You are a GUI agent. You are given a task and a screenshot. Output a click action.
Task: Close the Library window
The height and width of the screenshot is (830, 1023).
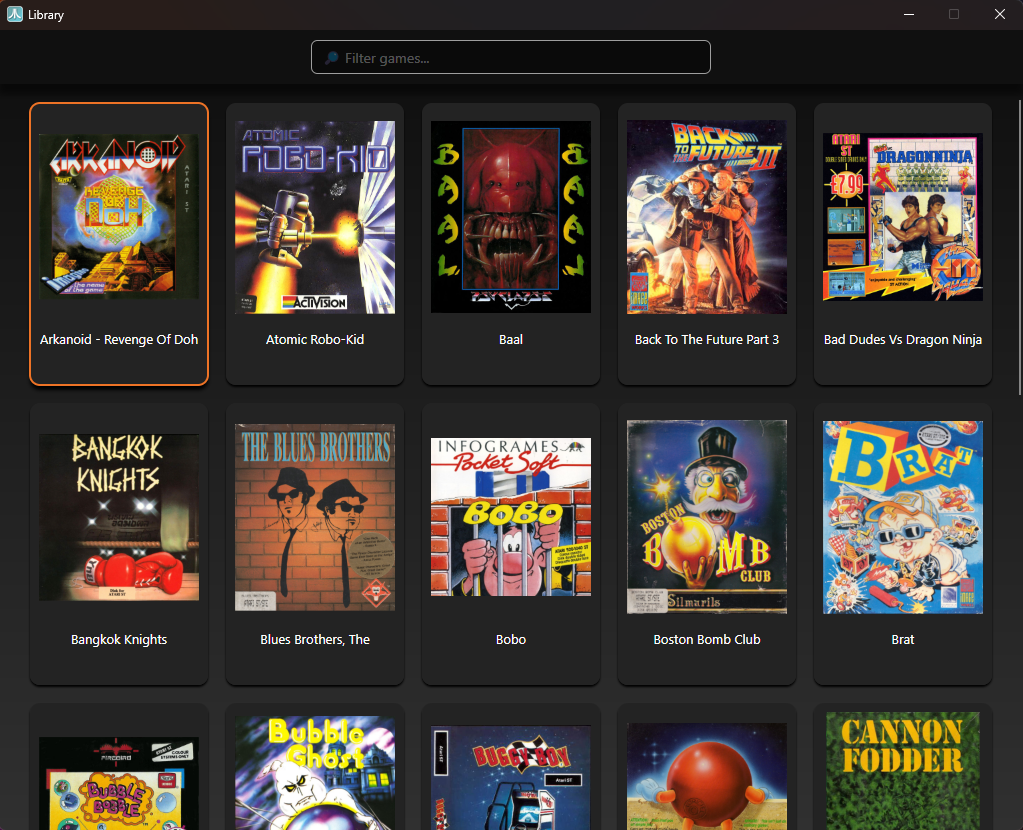point(1000,14)
